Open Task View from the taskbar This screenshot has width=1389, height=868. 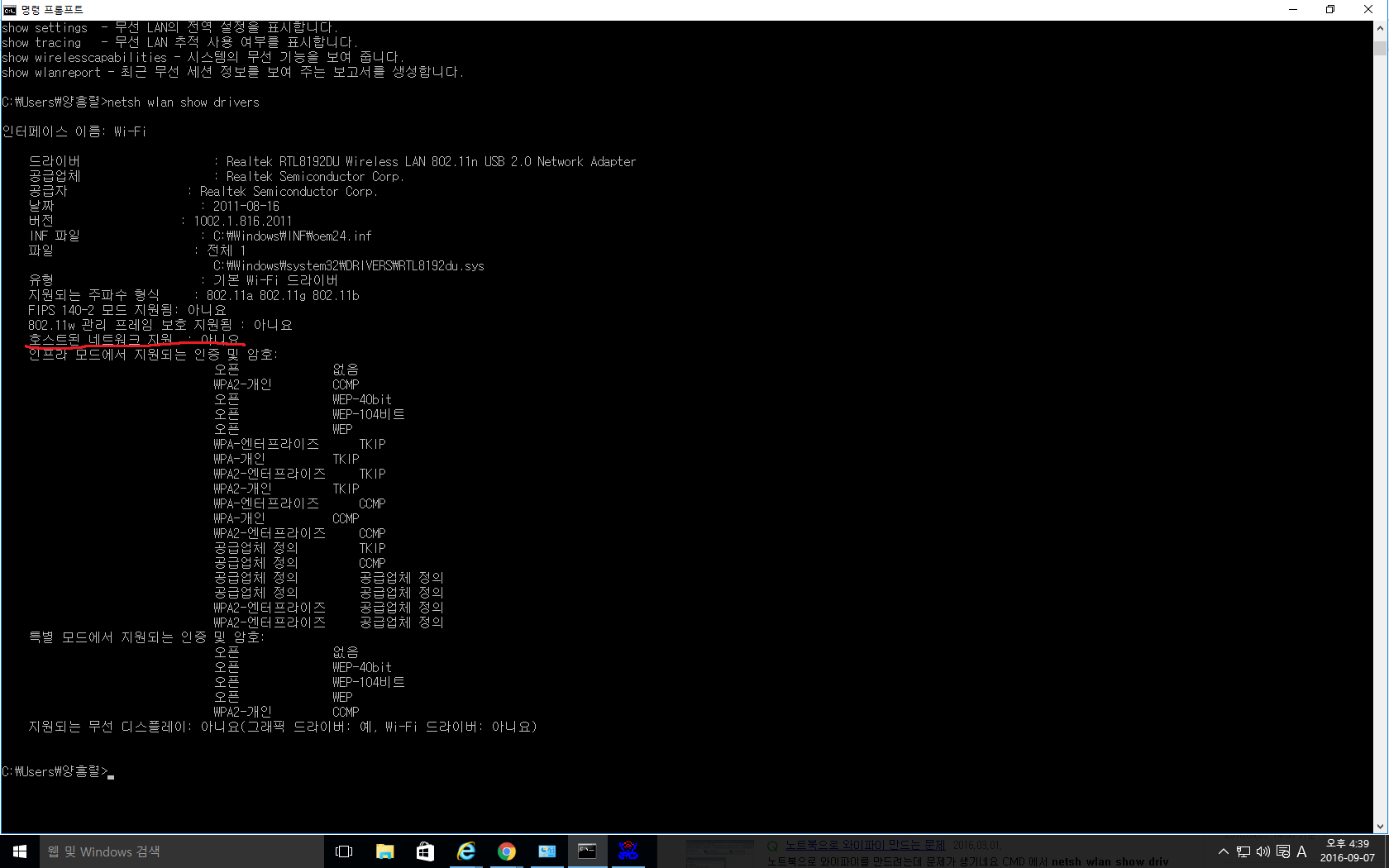point(344,851)
